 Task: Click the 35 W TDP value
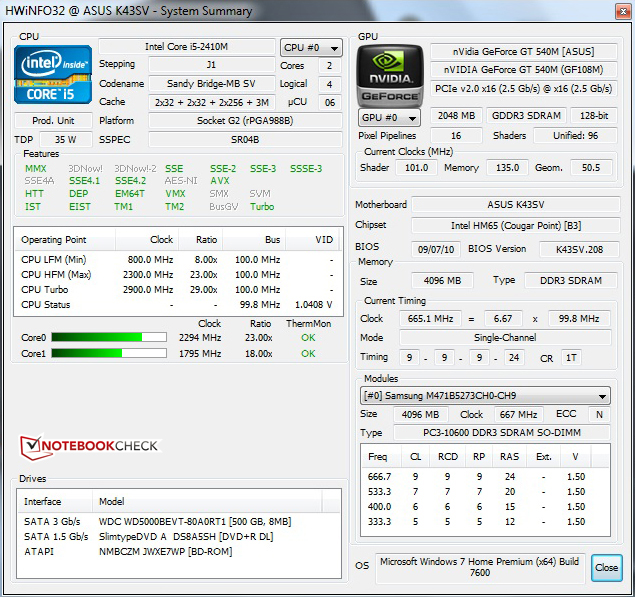coord(66,140)
